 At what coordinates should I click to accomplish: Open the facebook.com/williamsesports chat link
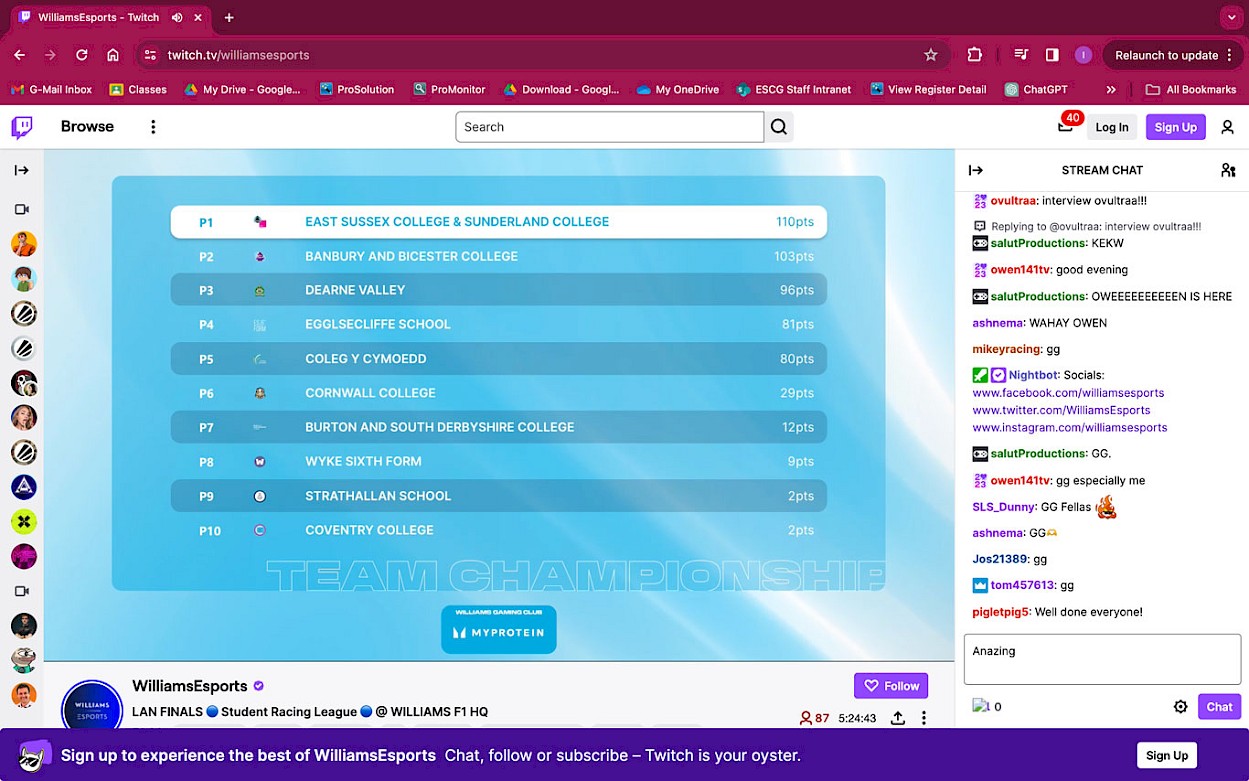coord(1068,393)
